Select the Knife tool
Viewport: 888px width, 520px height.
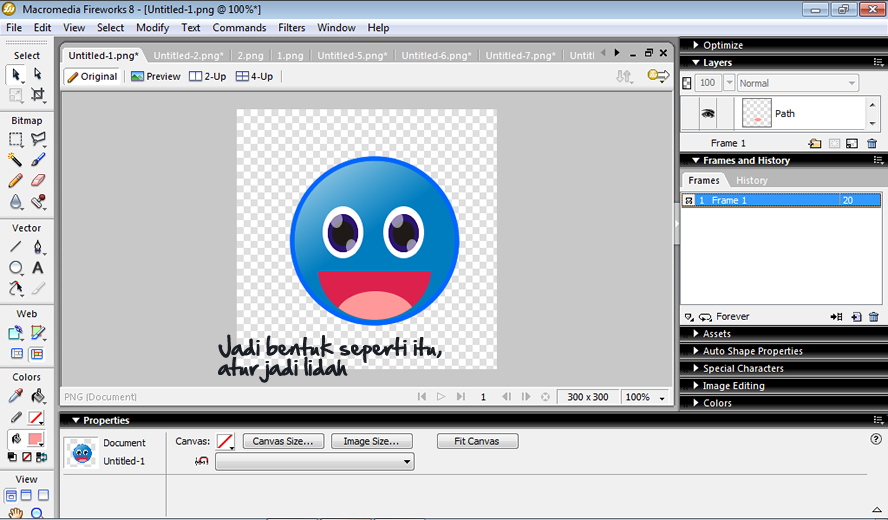[37, 288]
